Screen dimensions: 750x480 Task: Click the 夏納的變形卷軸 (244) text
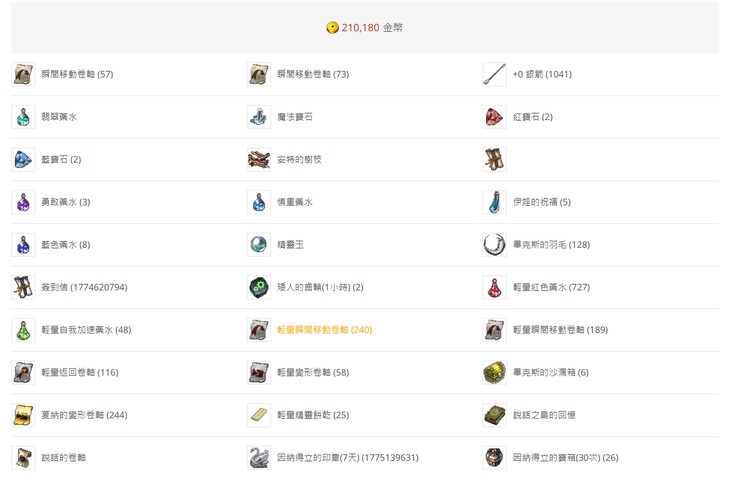tap(84, 415)
